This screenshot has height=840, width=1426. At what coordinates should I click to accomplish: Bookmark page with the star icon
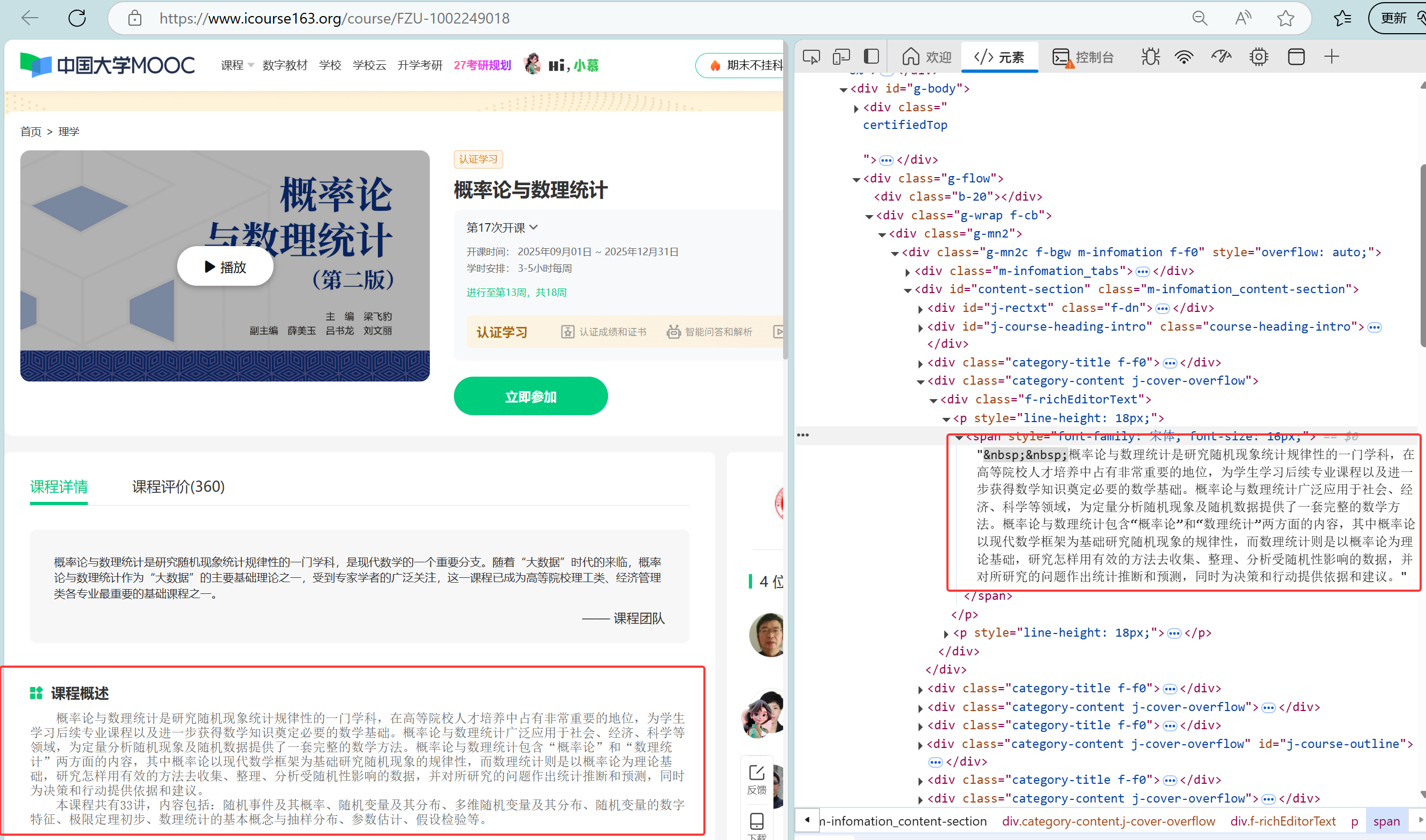point(1285,18)
